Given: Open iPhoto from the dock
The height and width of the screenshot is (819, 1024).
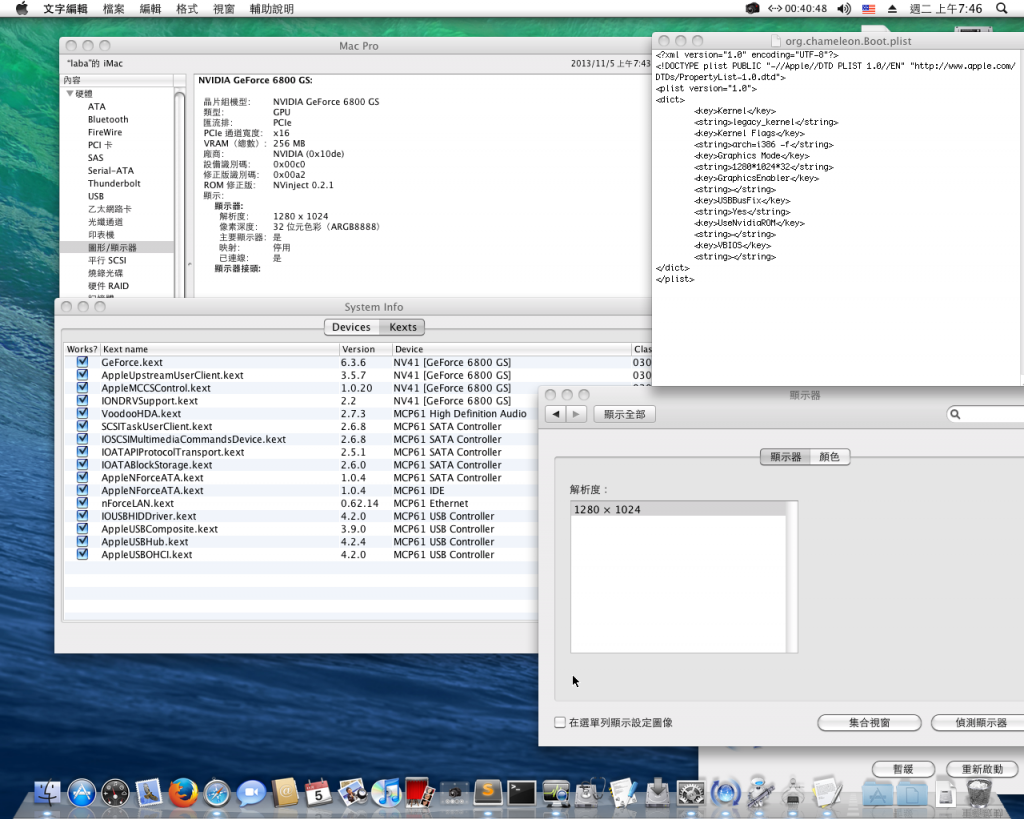Looking at the screenshot, I should pyautogui.click(x=353, y=793).
